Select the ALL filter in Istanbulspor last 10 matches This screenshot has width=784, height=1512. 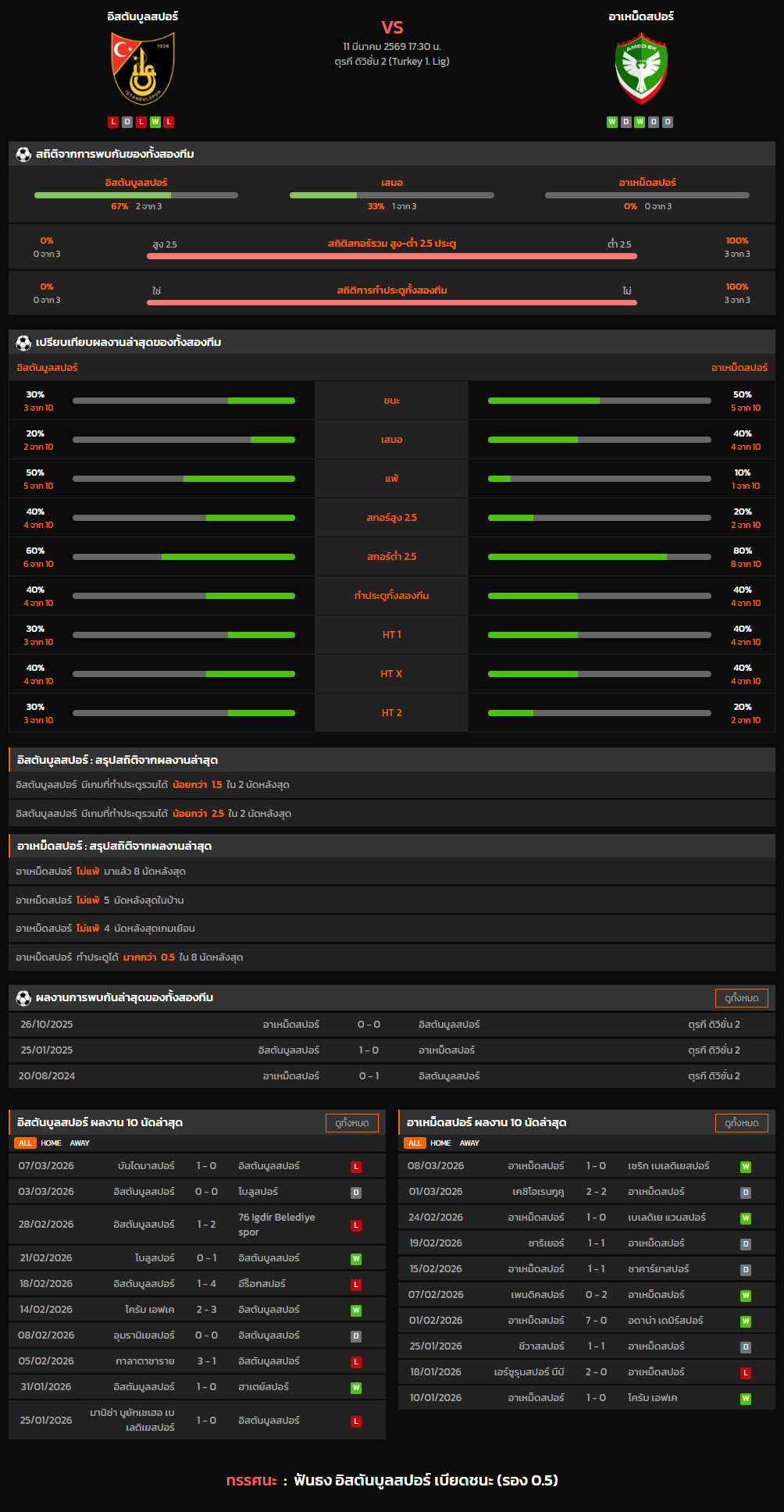click(25, 1143)
